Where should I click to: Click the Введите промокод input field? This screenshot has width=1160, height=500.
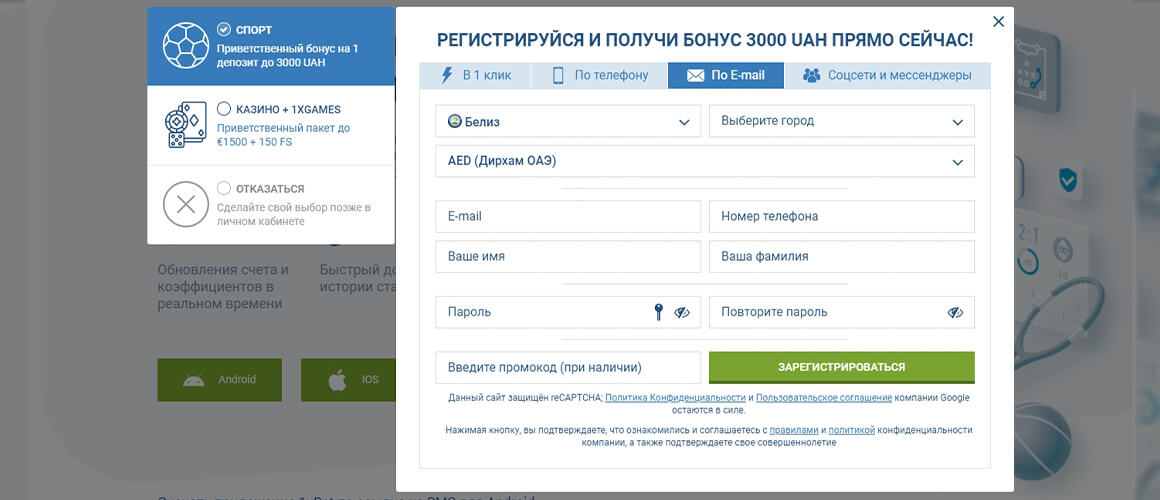tap(568, 368)
